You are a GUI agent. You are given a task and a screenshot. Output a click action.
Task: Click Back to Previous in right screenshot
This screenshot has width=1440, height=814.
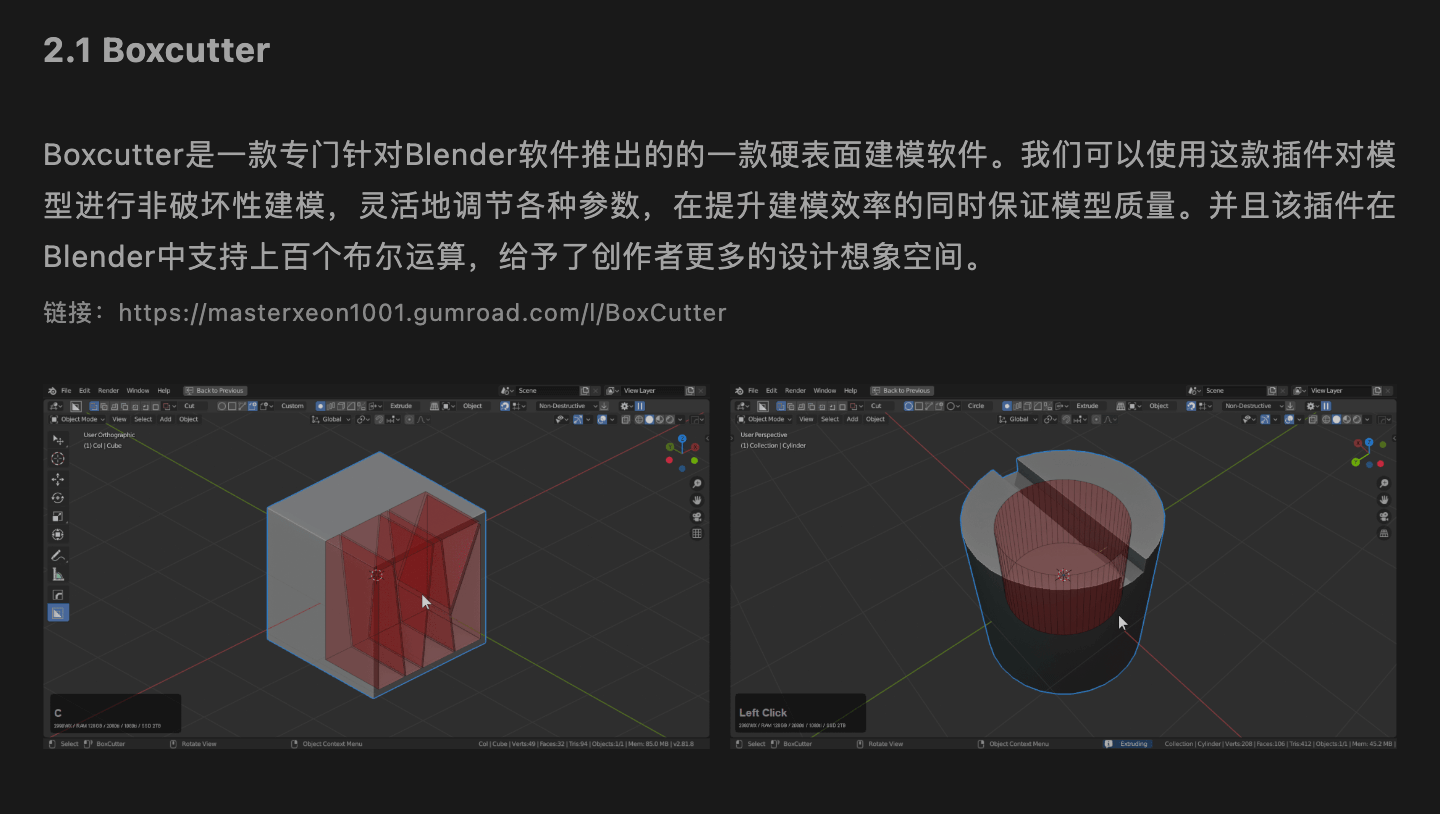pos(902,391)
